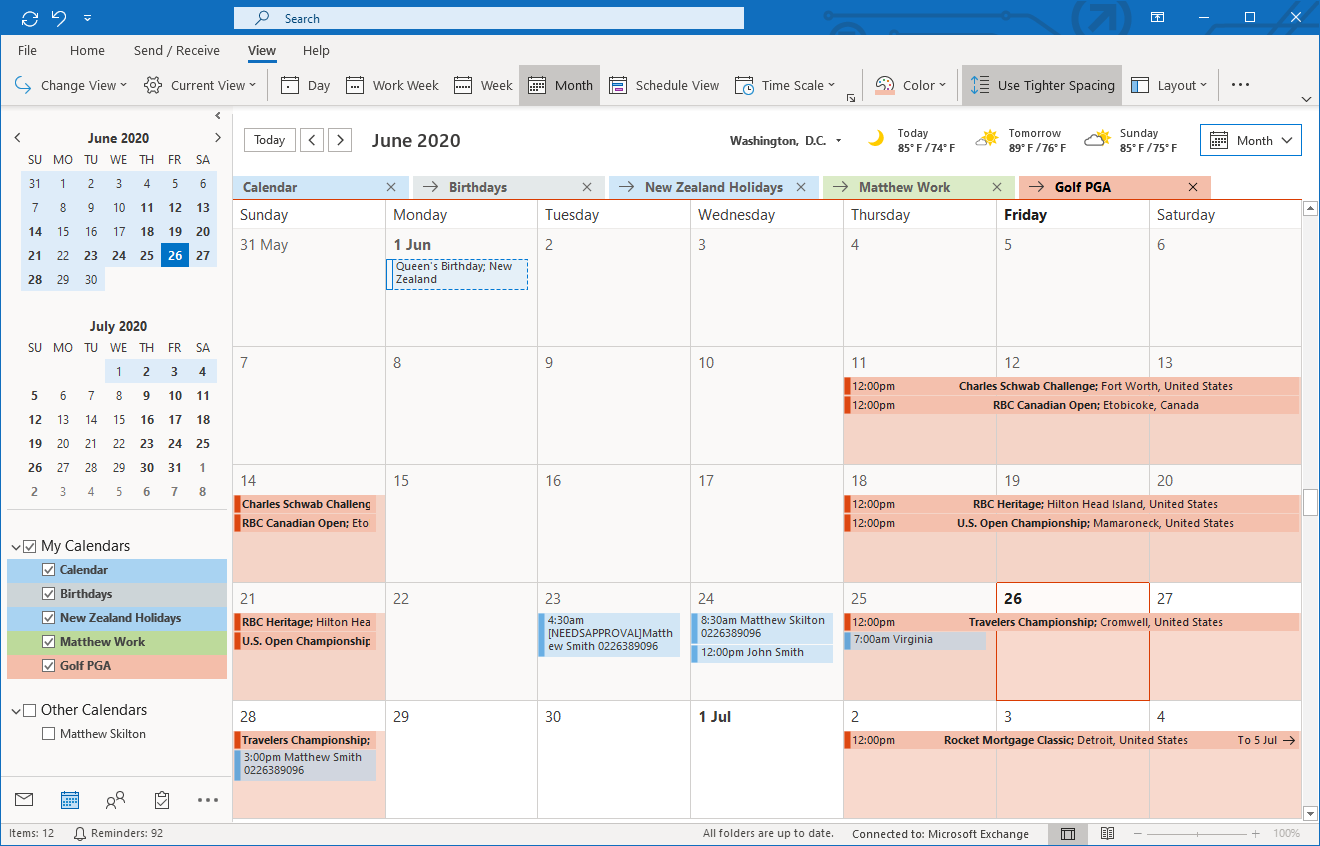The height and width of the screenshot is (846, 1320).
Task: Toggle Use Tighter Spacing
Action: coord(1042,85)
